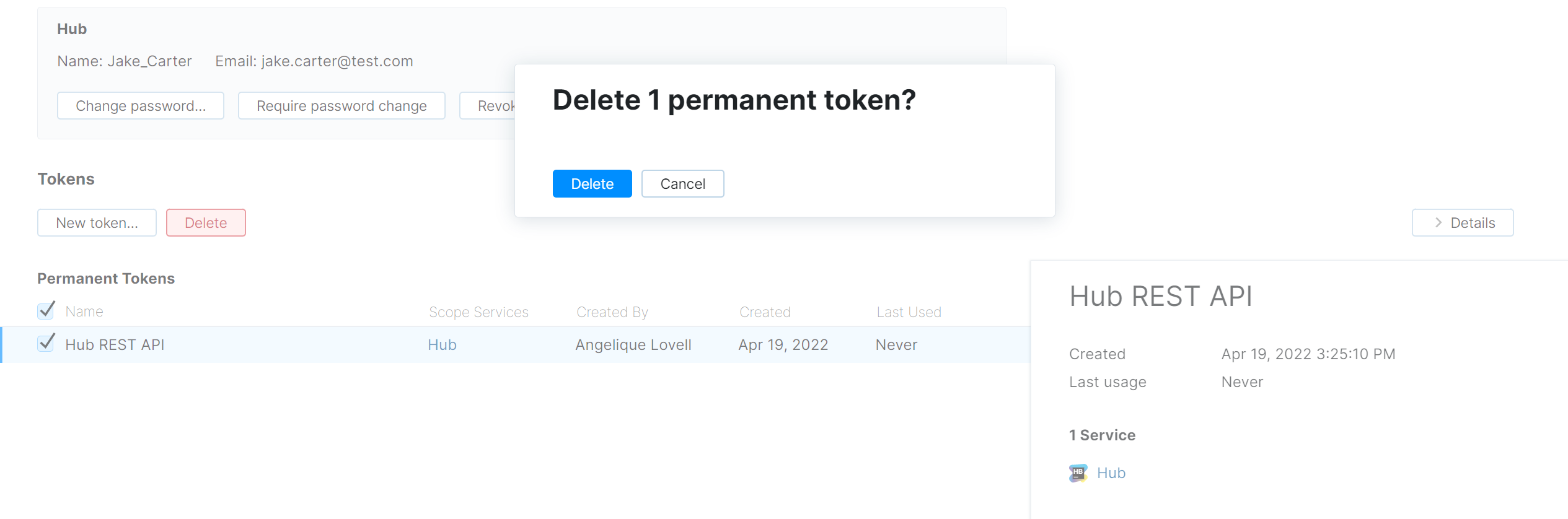The image size is (1568, 519).
Task: Open the Change password dialog
Action: point(140,105)
